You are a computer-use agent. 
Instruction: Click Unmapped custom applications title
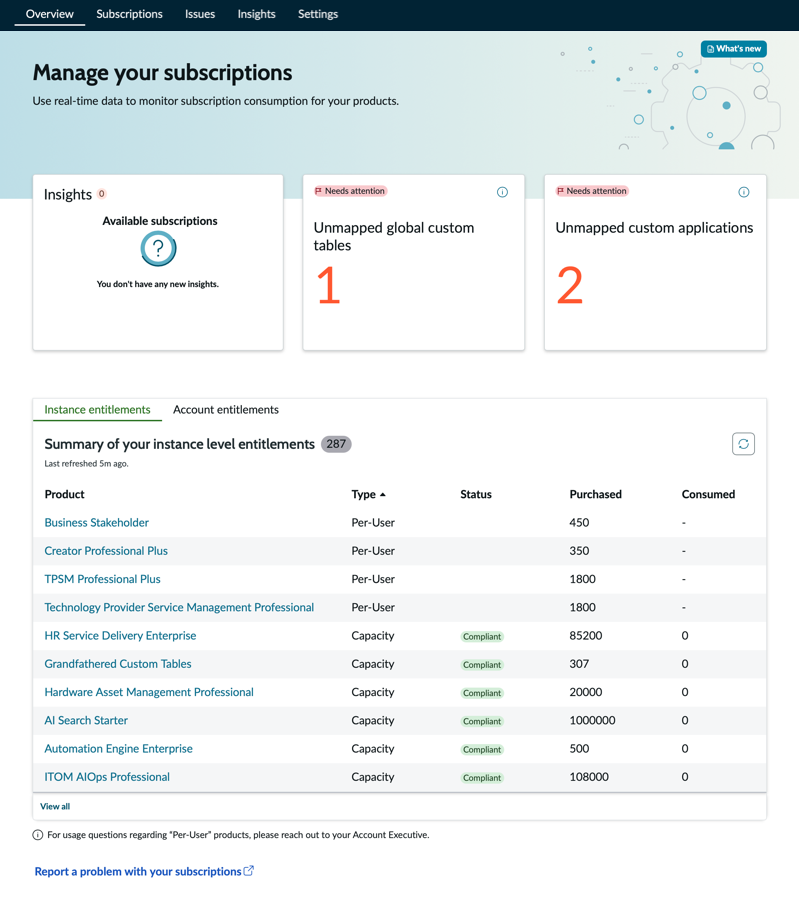tap(654, 228)
